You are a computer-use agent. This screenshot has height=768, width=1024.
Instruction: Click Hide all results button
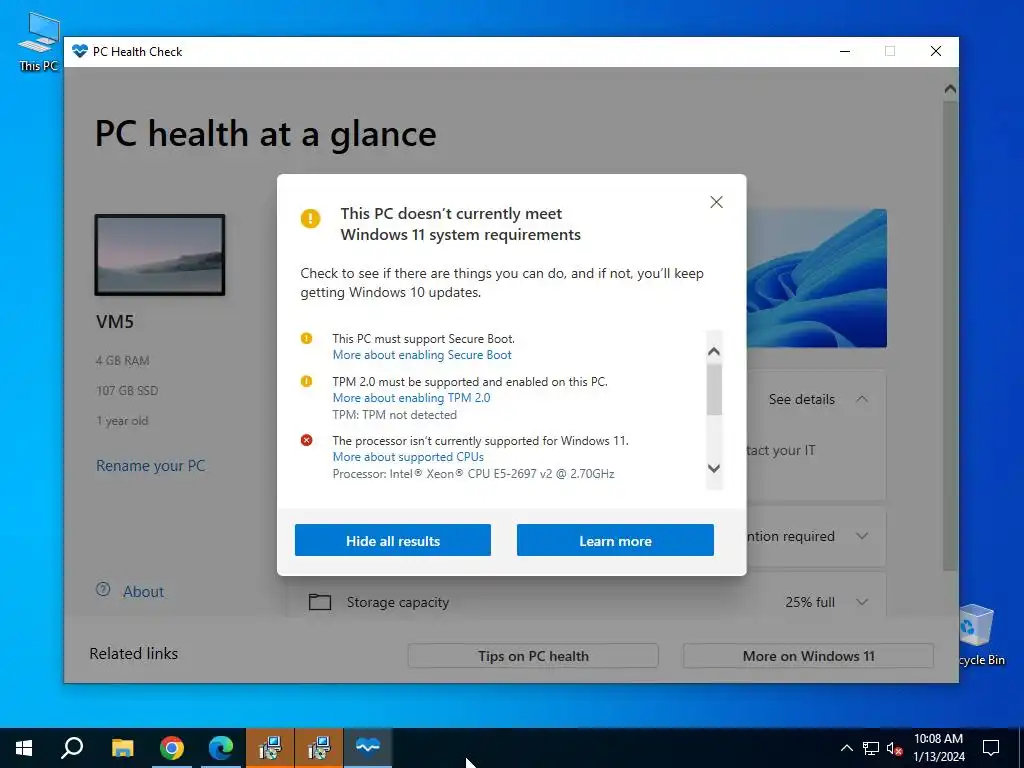click(392, 540)
